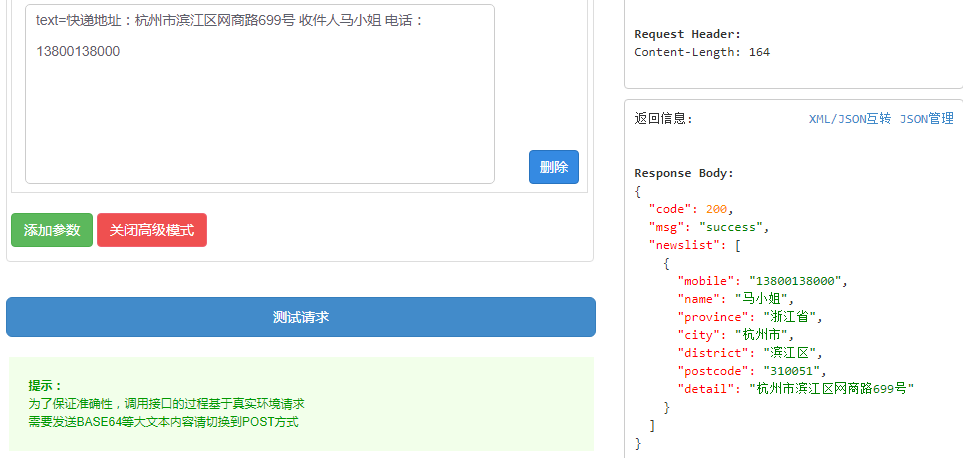Click the "city": "杭州市" line
The height and width of the screenshot is (458, 963).
click(x=736, y=335)
